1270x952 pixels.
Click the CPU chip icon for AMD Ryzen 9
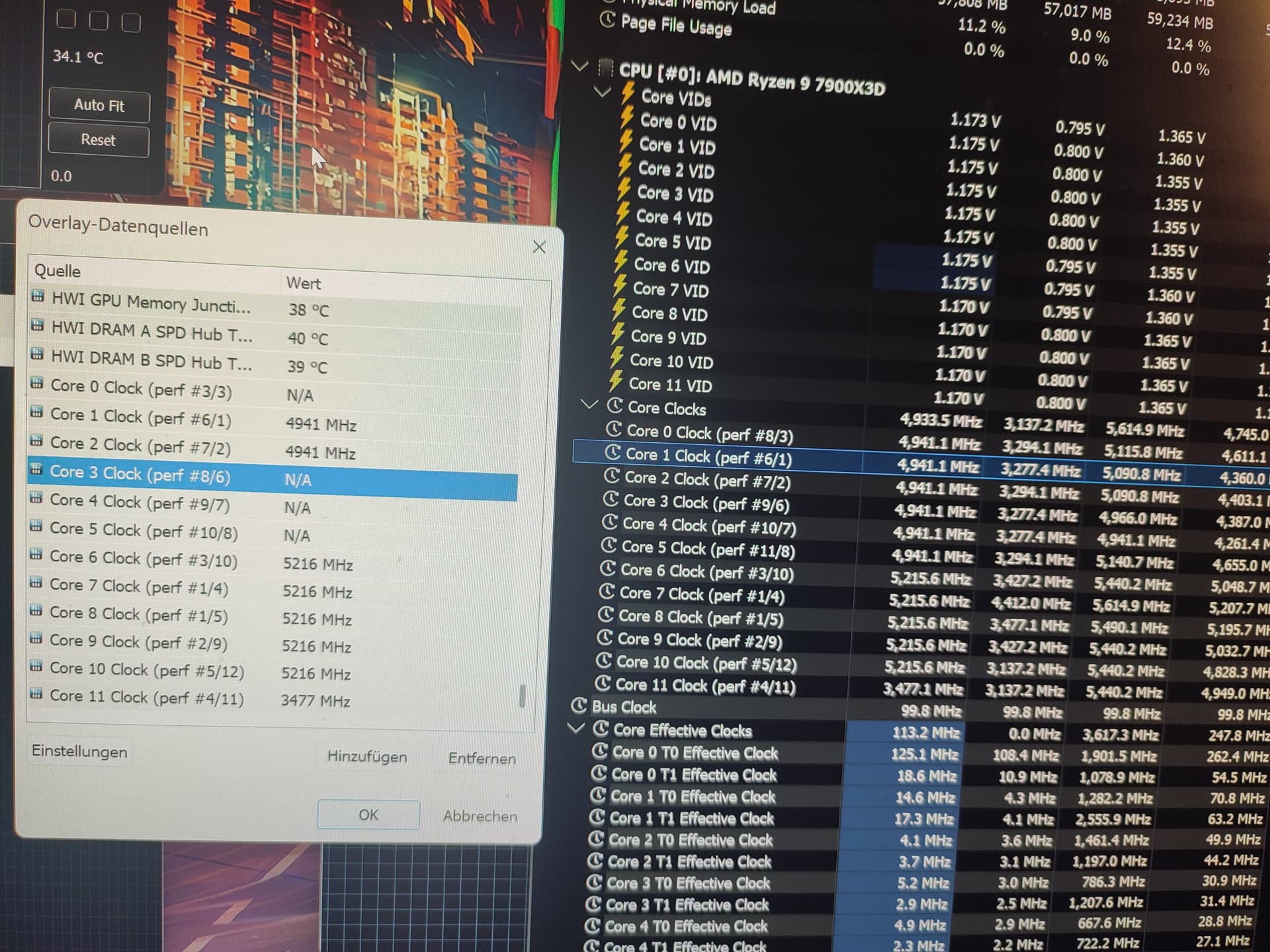pos(605,68)
